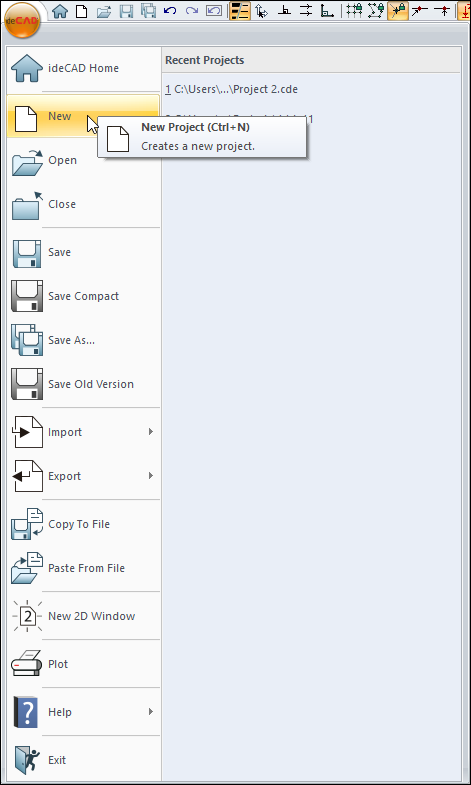This screenshot has height=785, width=471.
Task: Toggle the highlighted snap mode toolbar button
Action: 398,11
